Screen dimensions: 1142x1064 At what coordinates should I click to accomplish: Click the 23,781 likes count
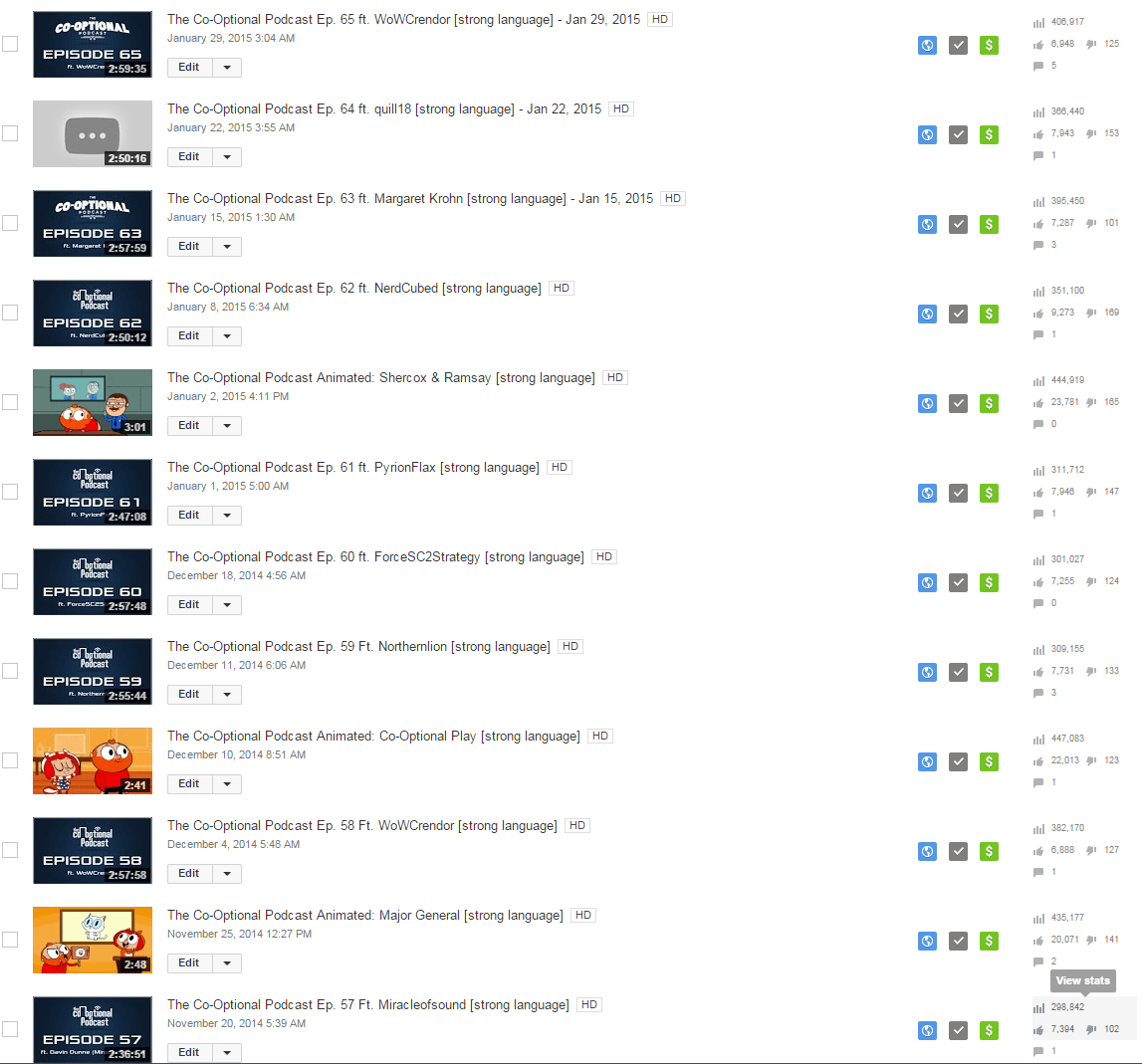pyautogui.click(x=1064, y=402)
